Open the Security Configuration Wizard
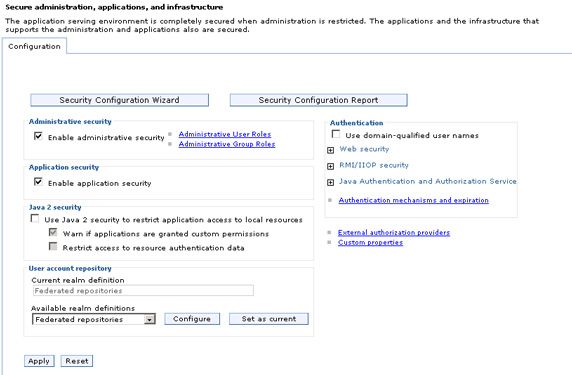 119,100
